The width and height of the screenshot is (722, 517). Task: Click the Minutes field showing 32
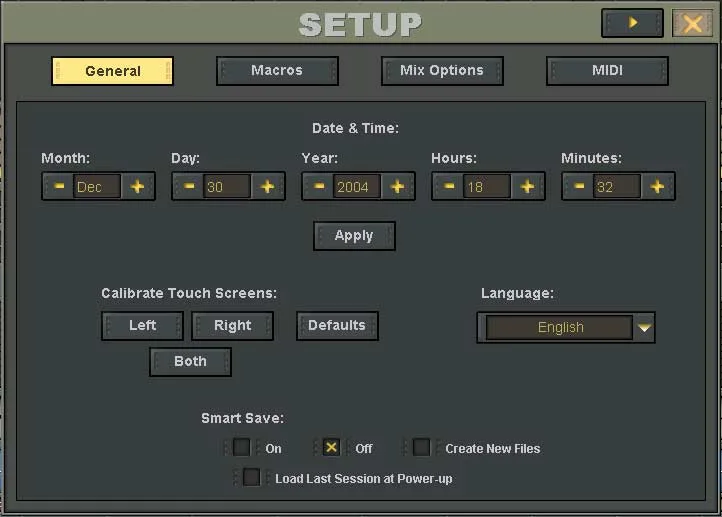tap(617, 186)
